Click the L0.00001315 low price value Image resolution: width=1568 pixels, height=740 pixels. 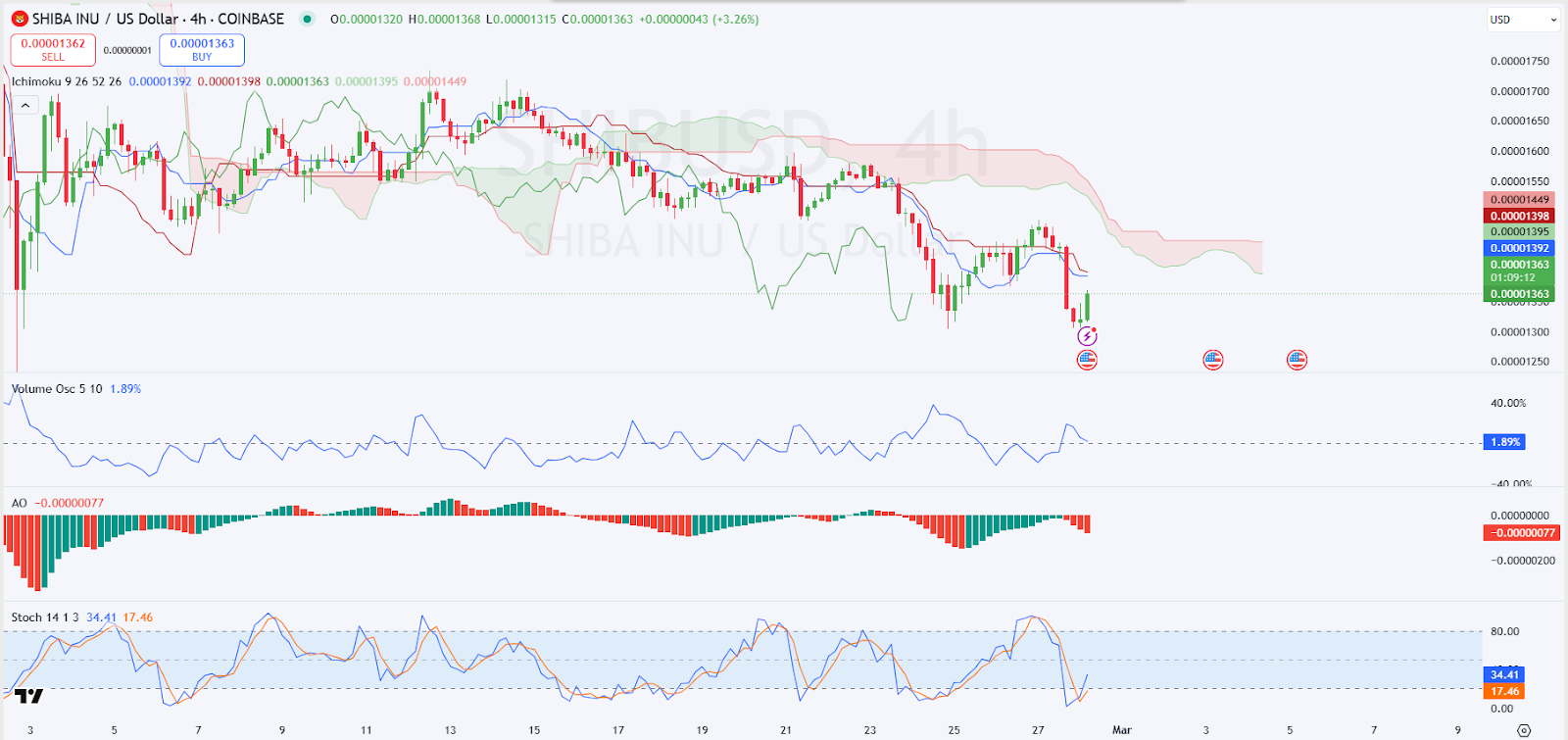[x=521, y=19]
